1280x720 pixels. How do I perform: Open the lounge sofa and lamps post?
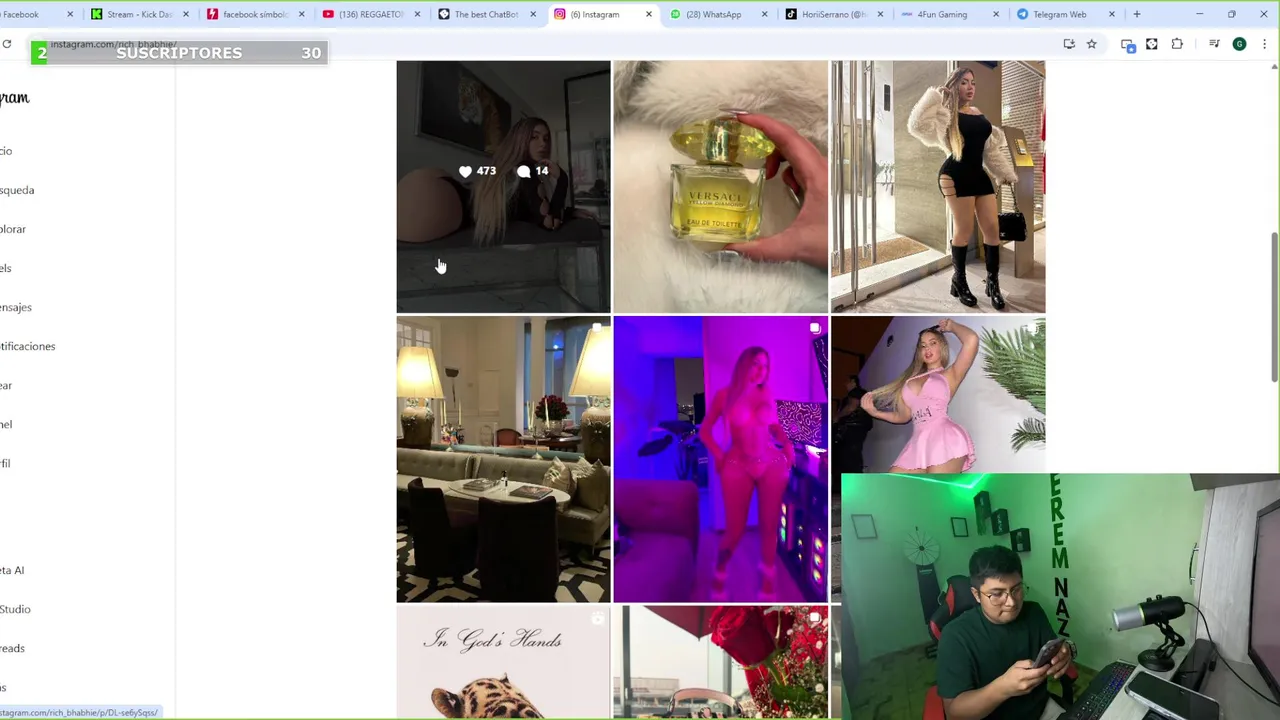[x=503, y=459]
